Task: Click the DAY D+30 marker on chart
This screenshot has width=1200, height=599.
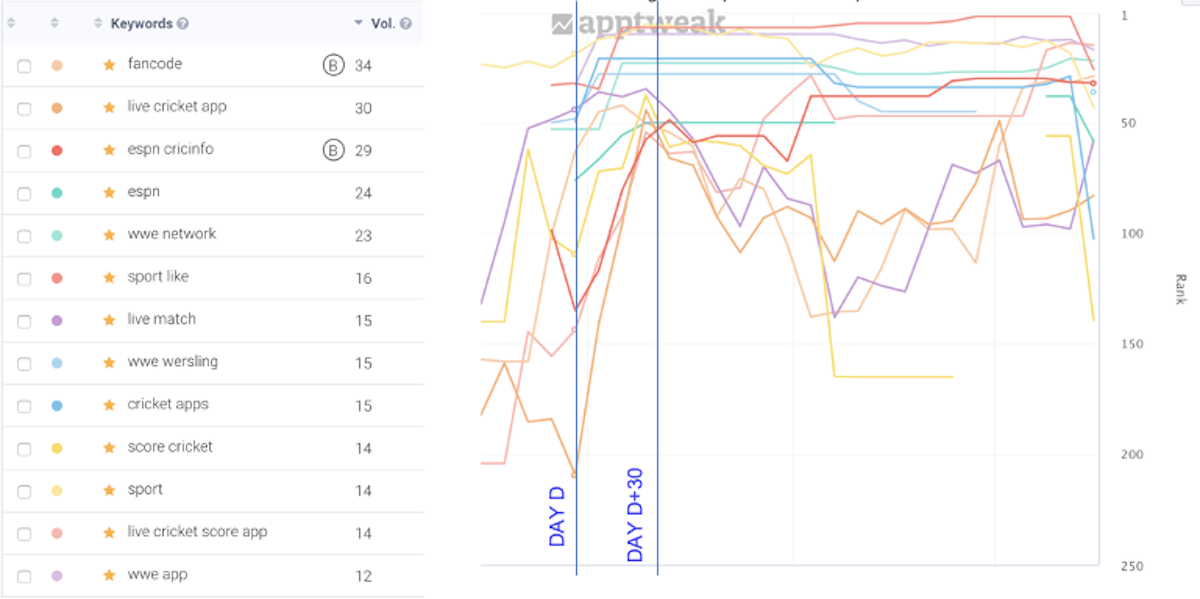Action: coord(635,514)
